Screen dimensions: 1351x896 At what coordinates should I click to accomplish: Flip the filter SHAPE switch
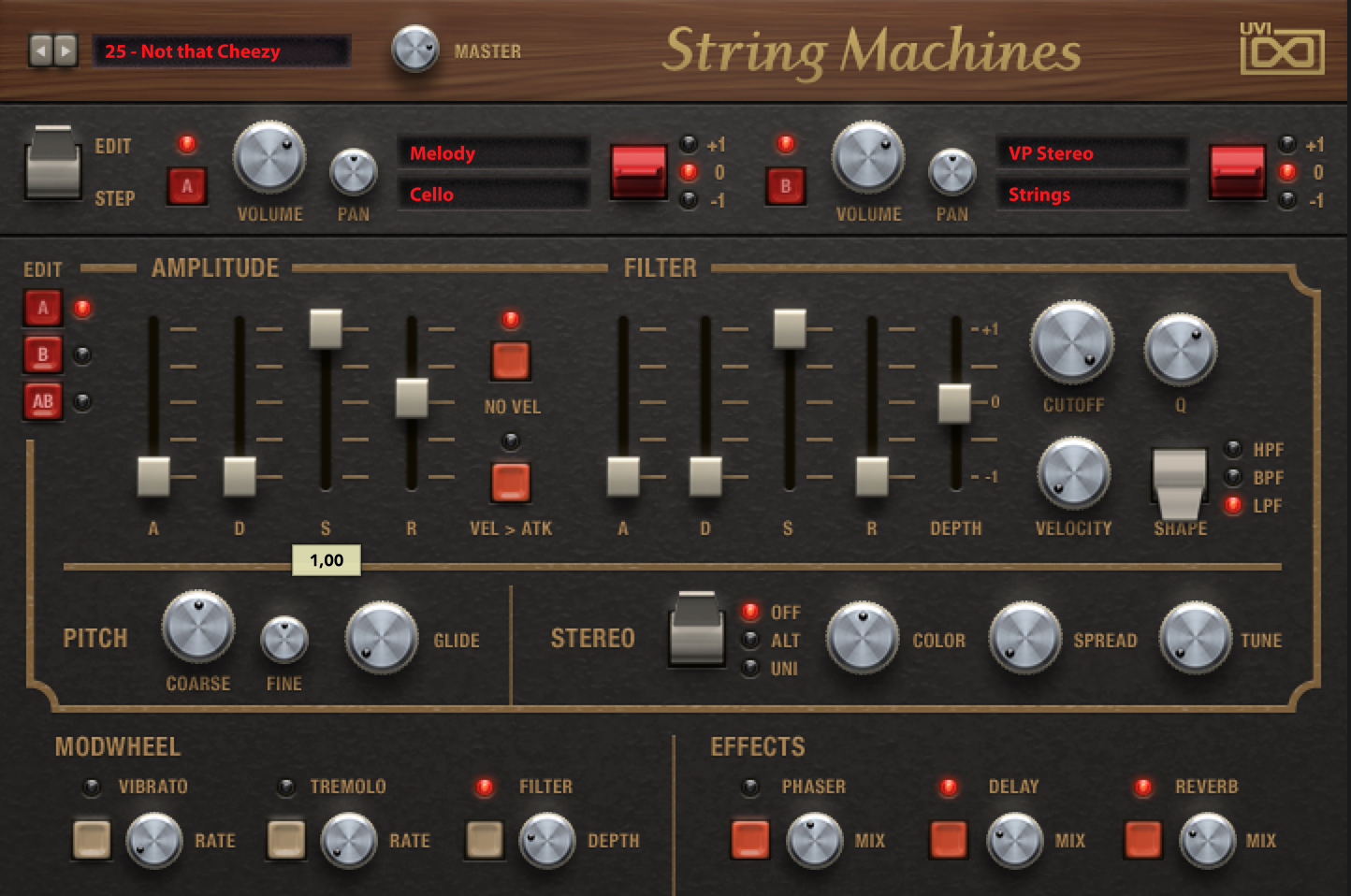click(x=1179, y=484)
